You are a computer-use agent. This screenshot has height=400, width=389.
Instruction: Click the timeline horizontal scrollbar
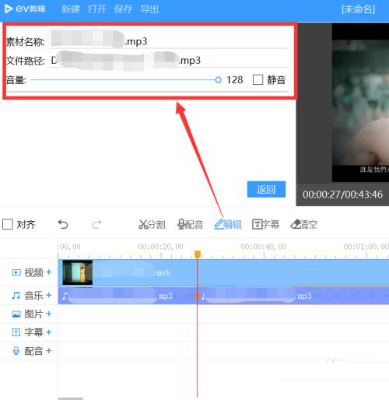click(x=70, y=398)
